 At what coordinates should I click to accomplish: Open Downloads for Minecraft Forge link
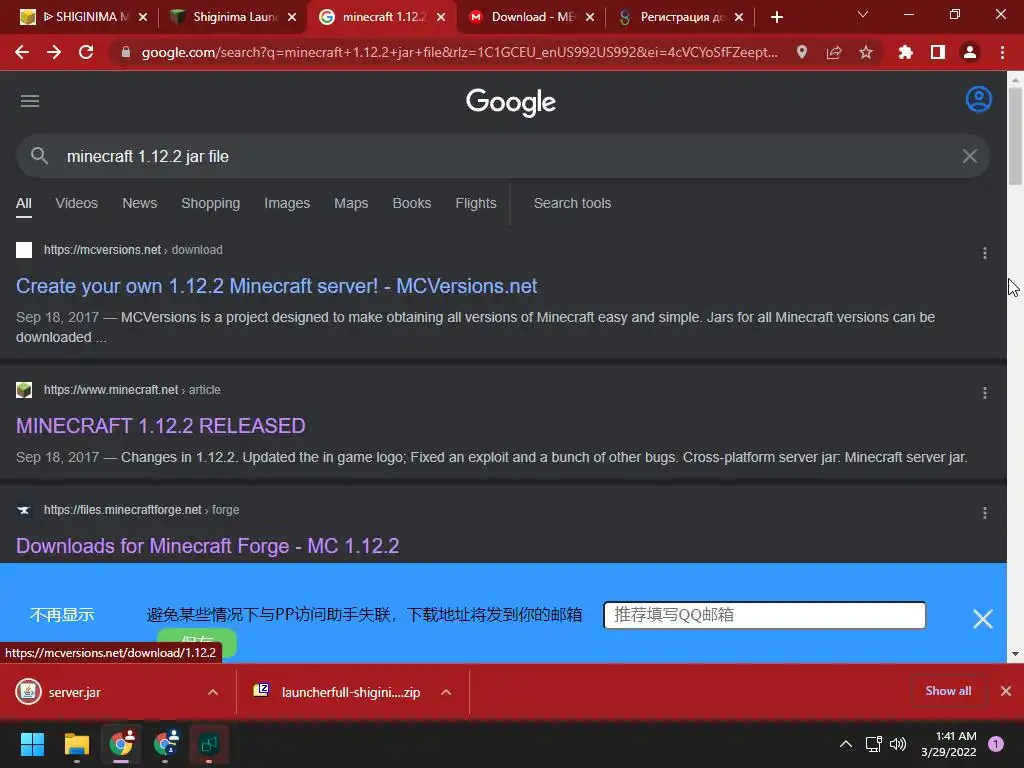coord(207,546)
